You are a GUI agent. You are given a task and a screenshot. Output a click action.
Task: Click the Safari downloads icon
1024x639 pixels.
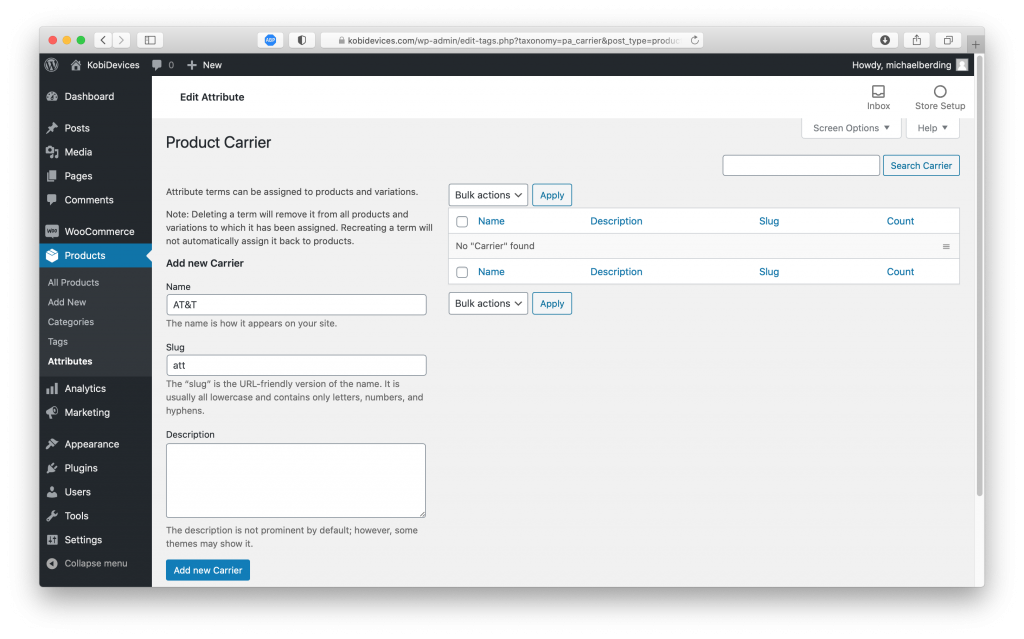click(885, 40)
